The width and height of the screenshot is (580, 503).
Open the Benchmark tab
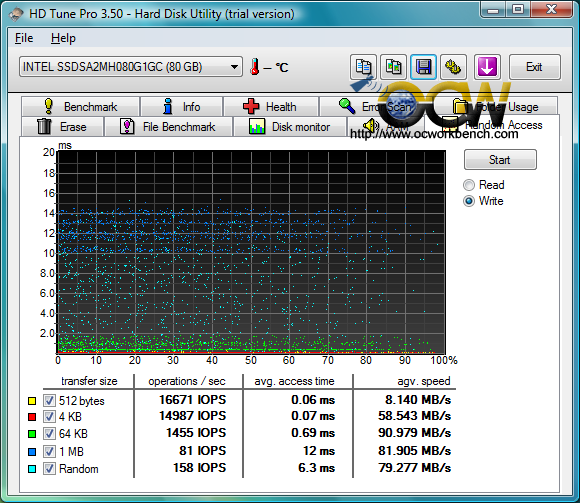[x=81, y=107]
